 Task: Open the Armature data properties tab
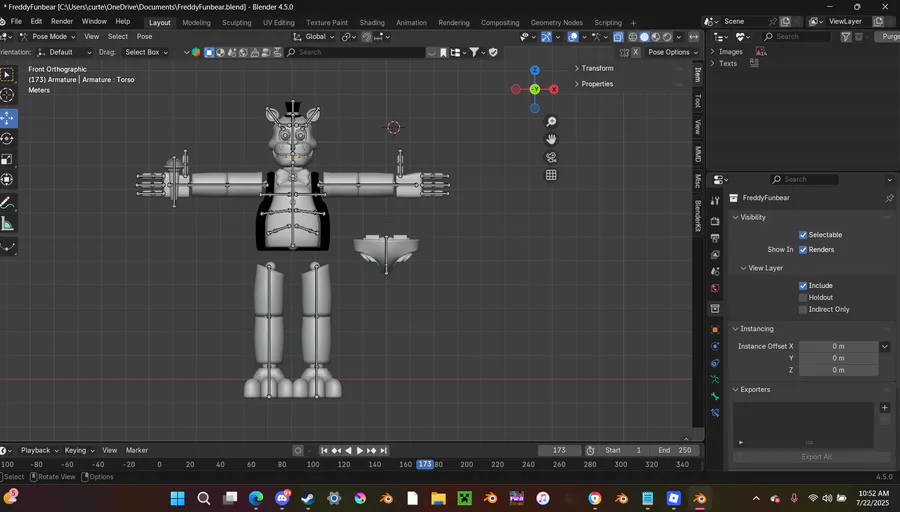coord(715,379)
